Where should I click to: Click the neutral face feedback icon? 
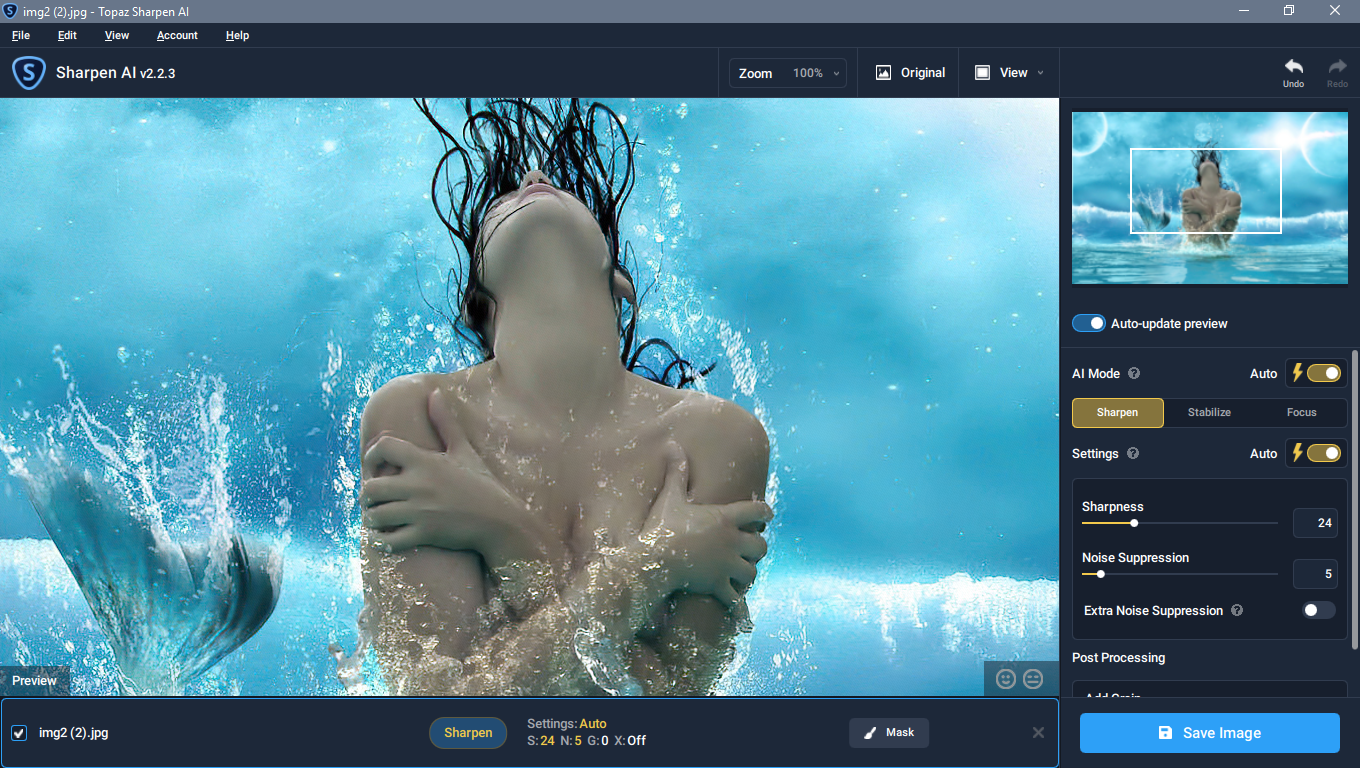click(x=1033, y=679)
